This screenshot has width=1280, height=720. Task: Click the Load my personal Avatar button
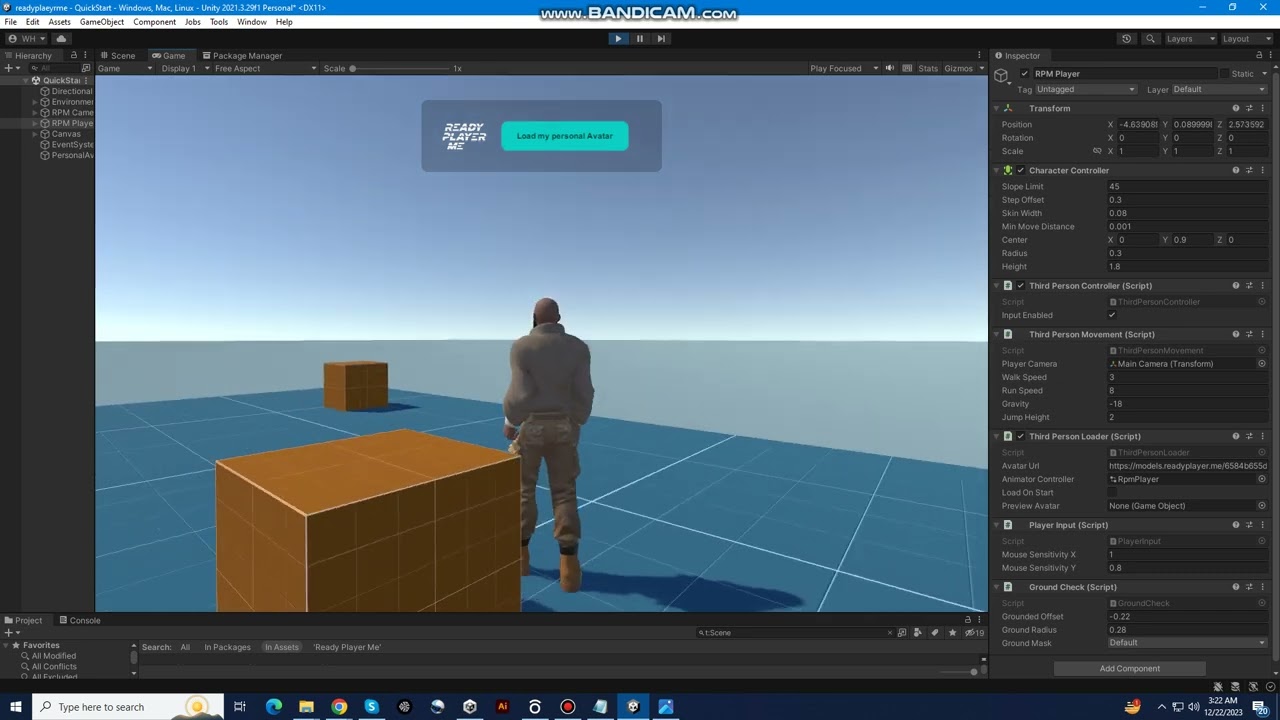click(565, 136)
